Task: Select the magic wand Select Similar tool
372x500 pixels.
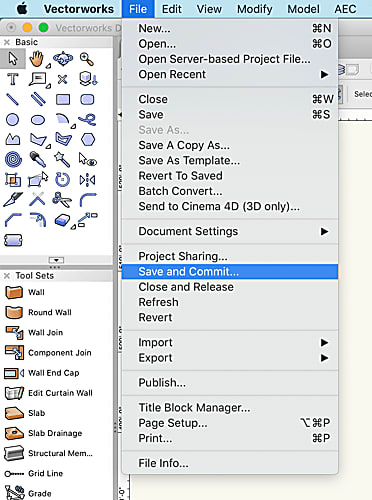Action: point(63,159)
